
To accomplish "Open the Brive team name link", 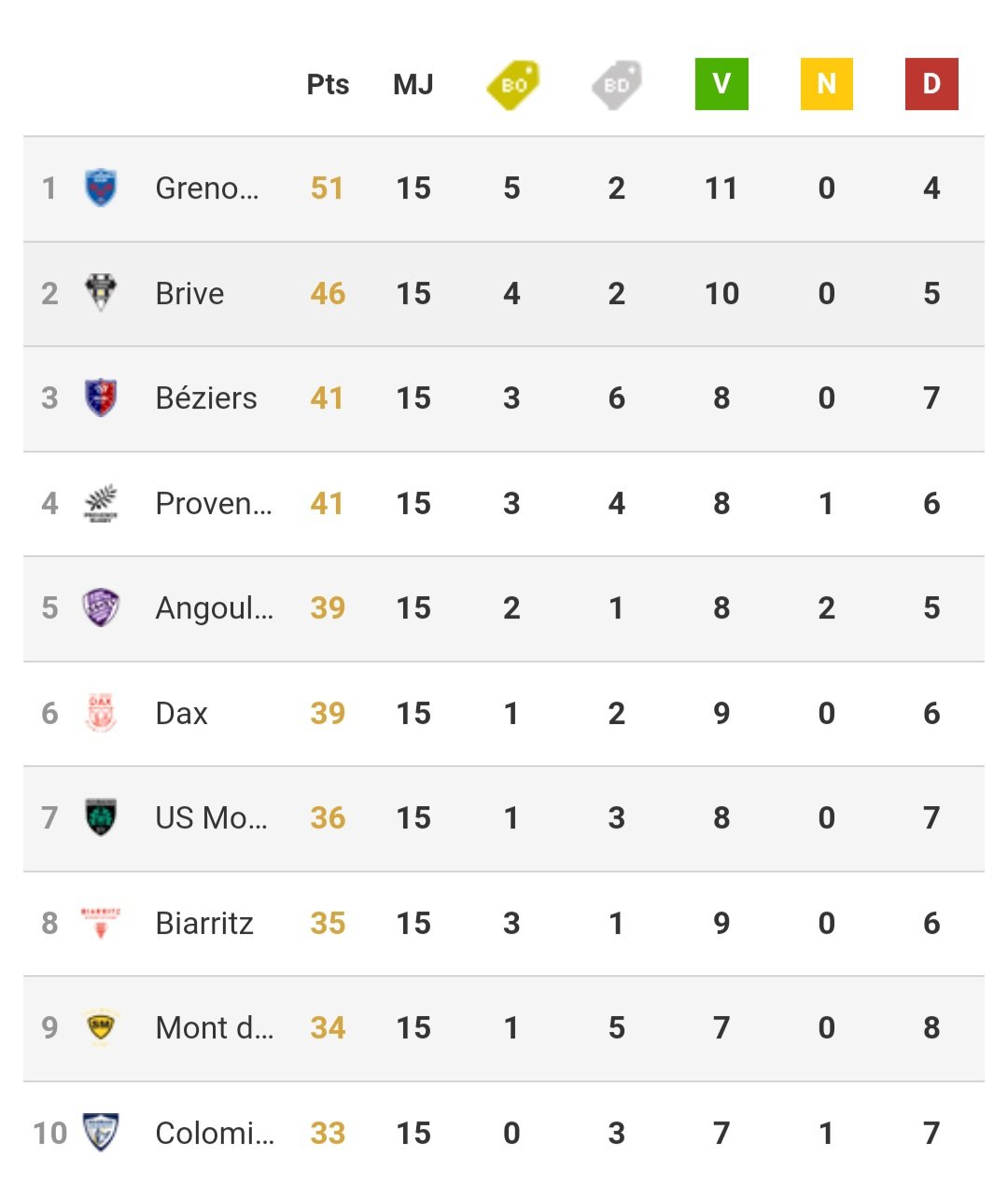I will click(189, 293).
